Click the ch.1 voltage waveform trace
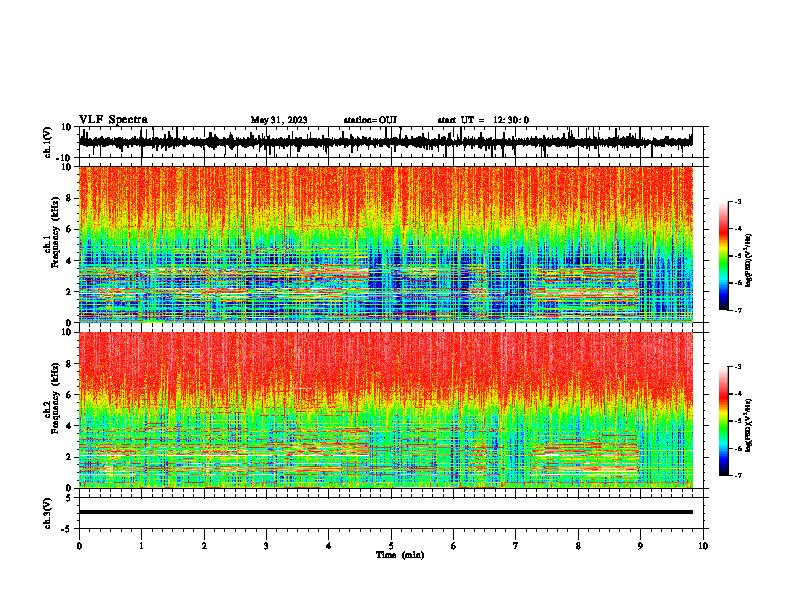 [x=385, y=142]
